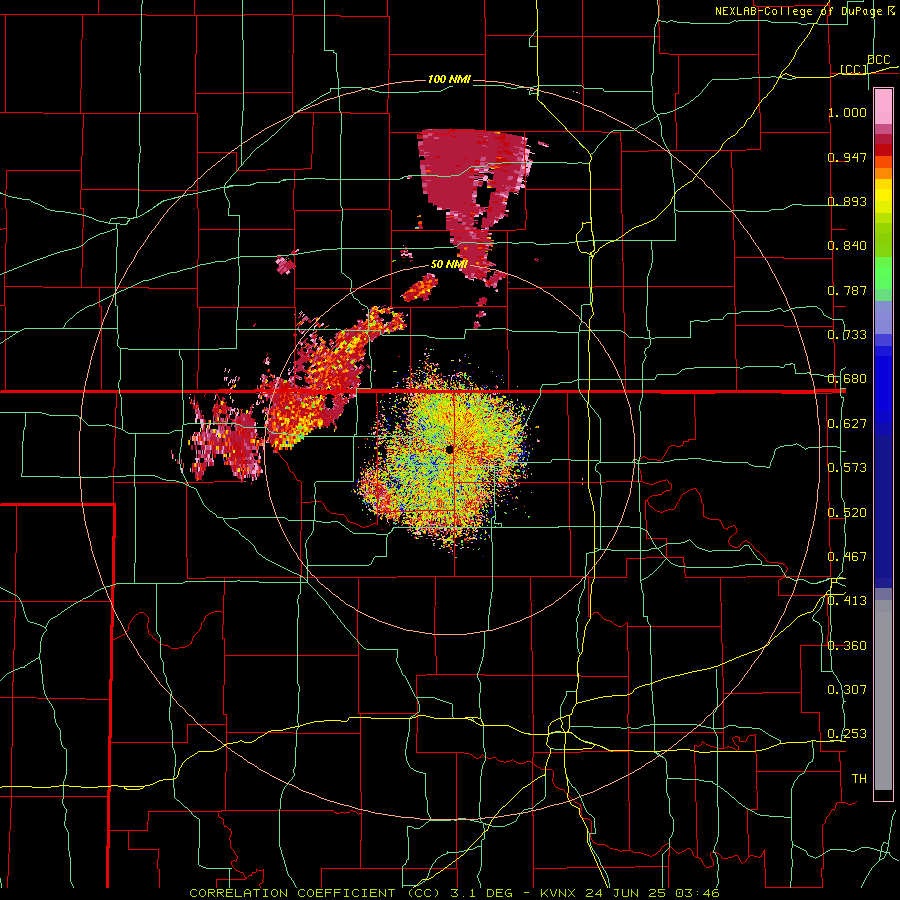This screenshot has height=900, width=900.
Task: Select the 0.360 scale value
Action: pyautogui.click(x=847, y=646)
